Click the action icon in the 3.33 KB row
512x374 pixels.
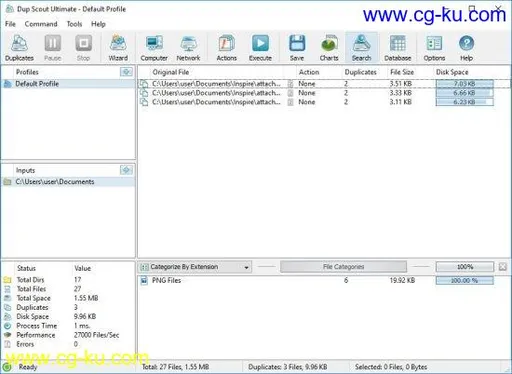pyautogui.click(x=290, y=93)
